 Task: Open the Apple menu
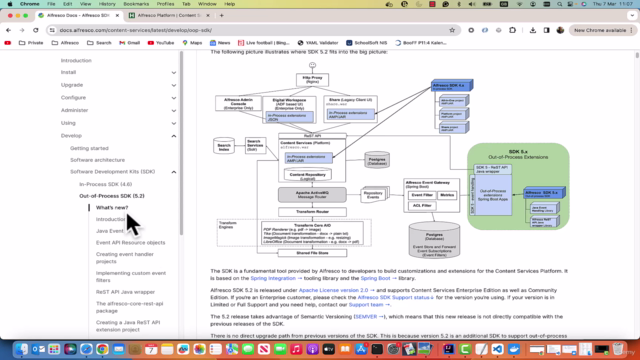click(10, 4)
